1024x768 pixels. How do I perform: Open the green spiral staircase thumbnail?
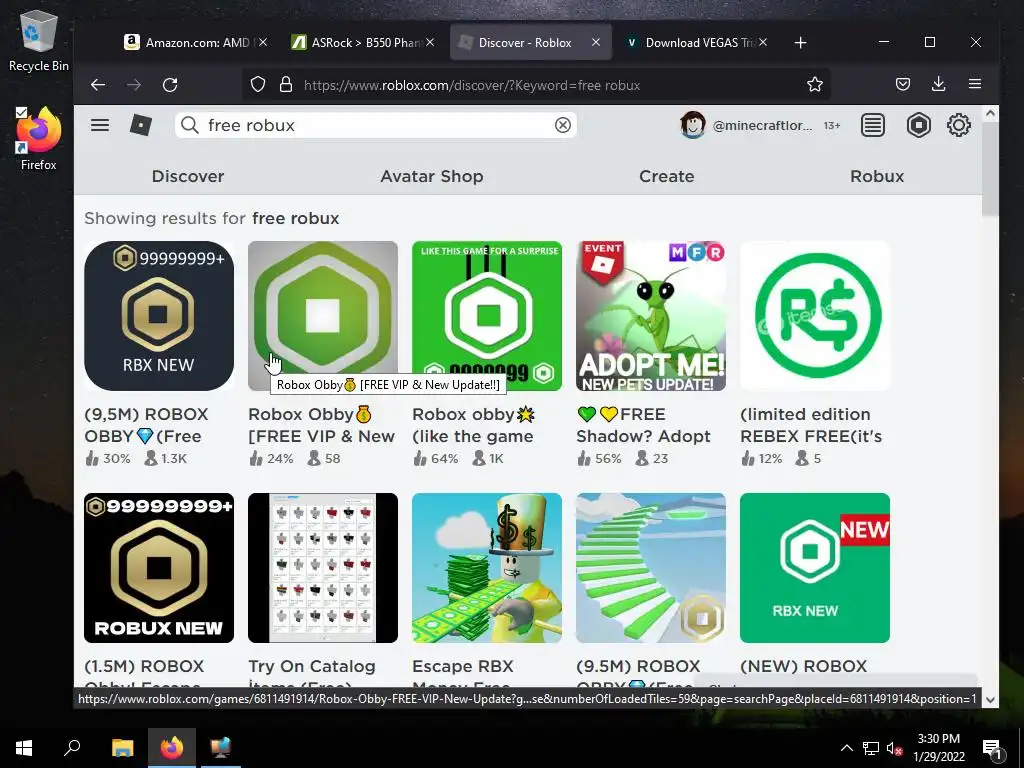[x=650, y=568]
